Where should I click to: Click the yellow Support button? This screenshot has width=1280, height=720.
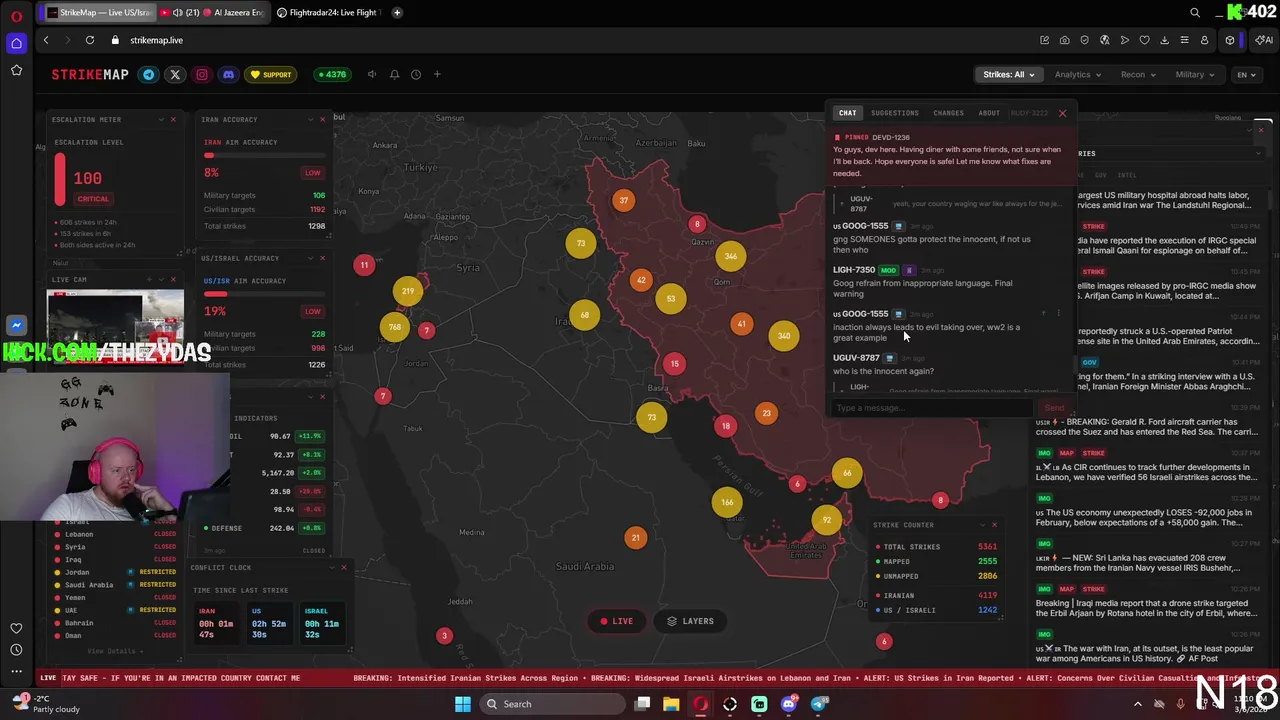[x=271, y=74]
